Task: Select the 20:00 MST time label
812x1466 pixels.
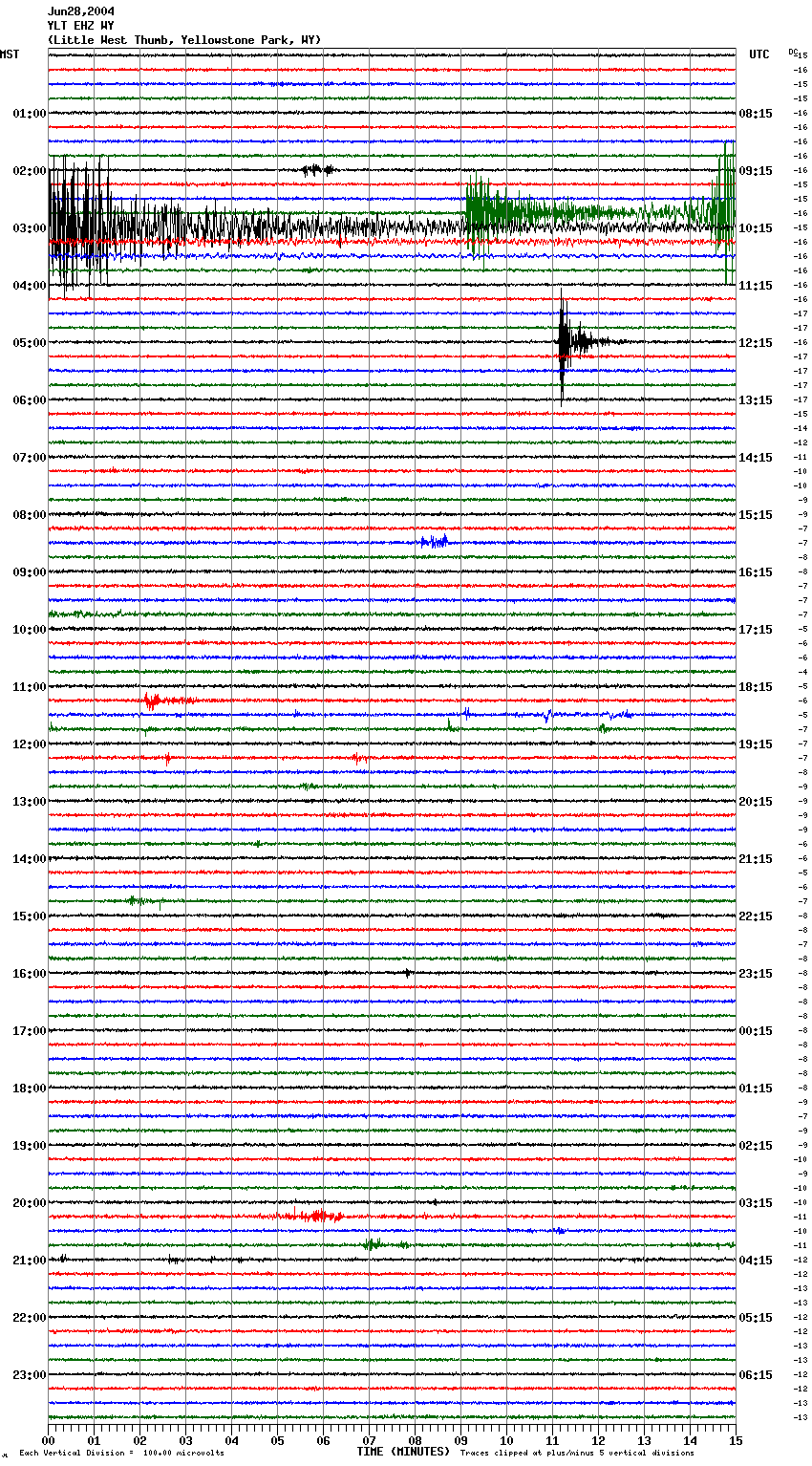Action: [30, 1203]
